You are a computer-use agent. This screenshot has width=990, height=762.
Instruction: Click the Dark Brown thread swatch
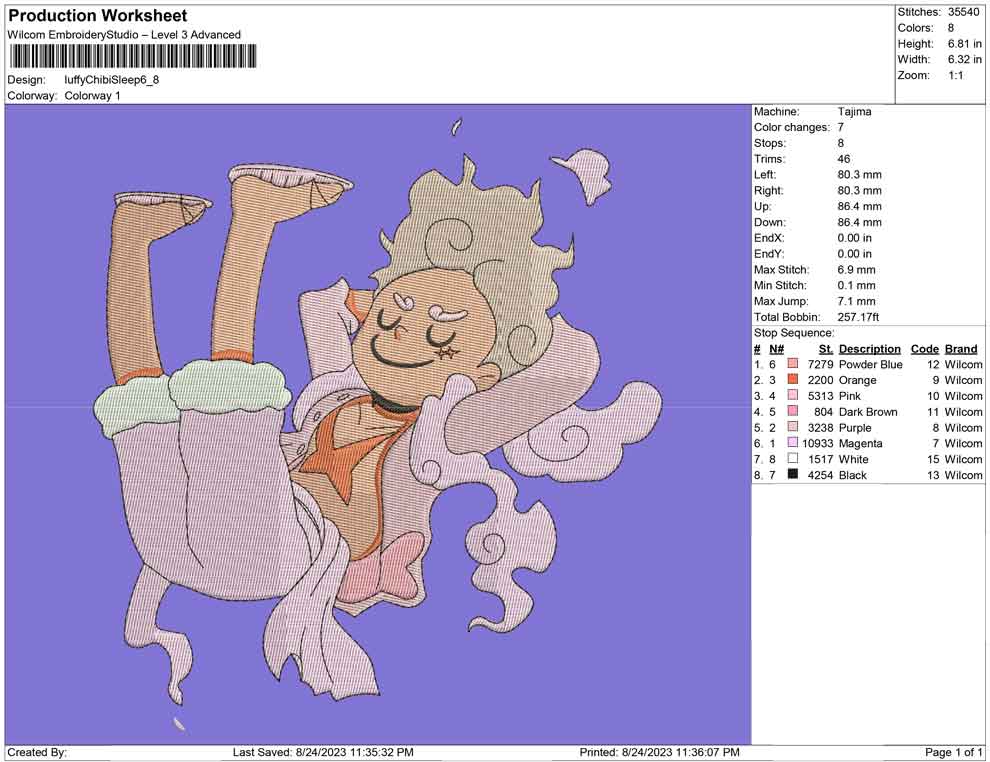793,412
